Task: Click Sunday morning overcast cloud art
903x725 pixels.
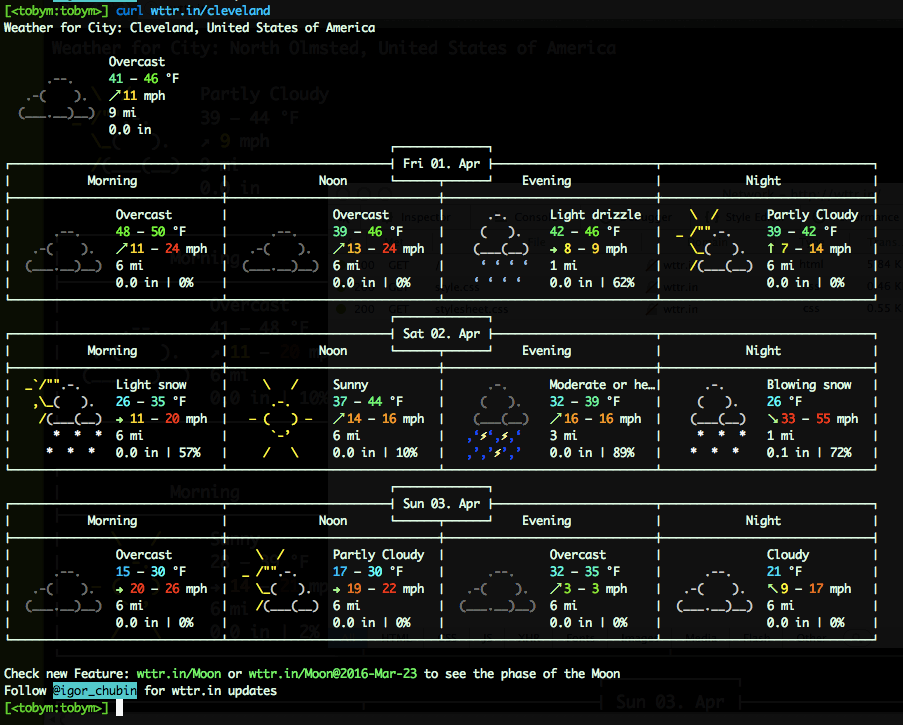Action: coord(63,590)
